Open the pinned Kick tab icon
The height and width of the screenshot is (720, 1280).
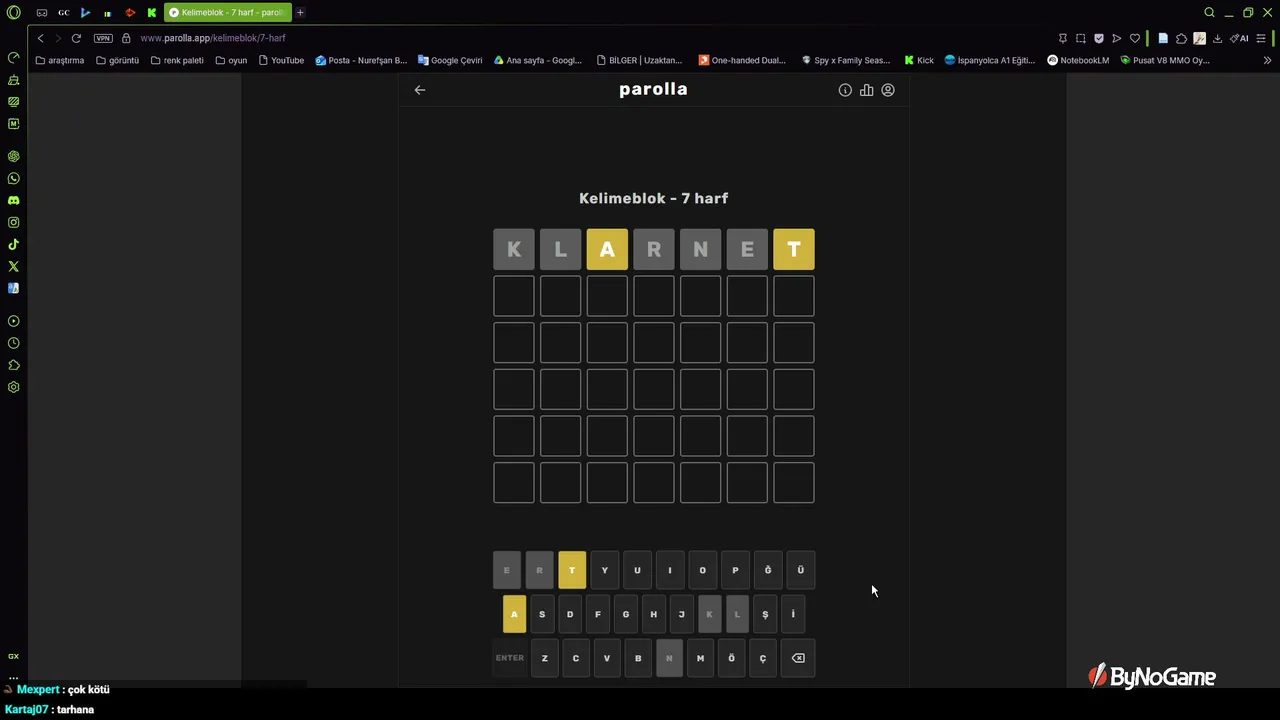point(151,13)
